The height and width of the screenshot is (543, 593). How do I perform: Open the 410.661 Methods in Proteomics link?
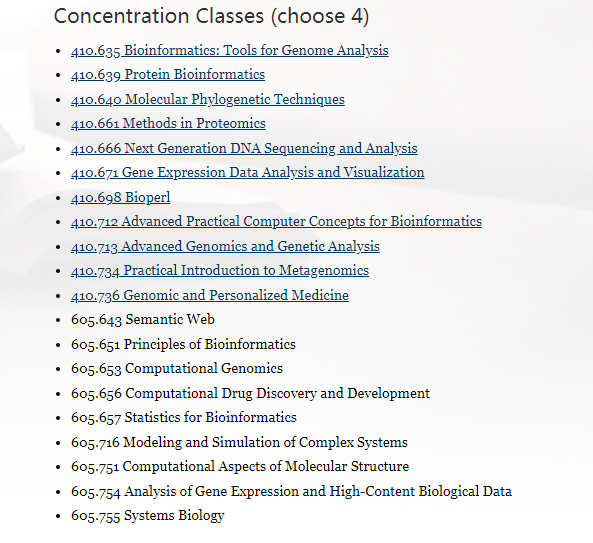(x=168, y=124)
